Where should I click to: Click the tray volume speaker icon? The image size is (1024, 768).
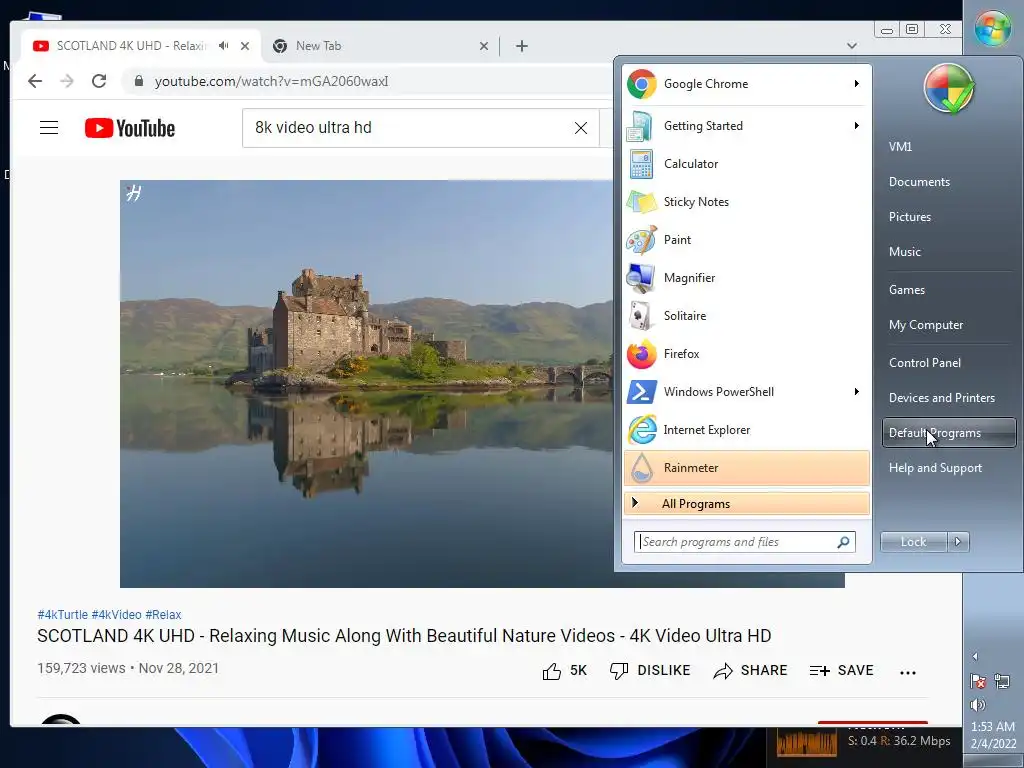978,705
